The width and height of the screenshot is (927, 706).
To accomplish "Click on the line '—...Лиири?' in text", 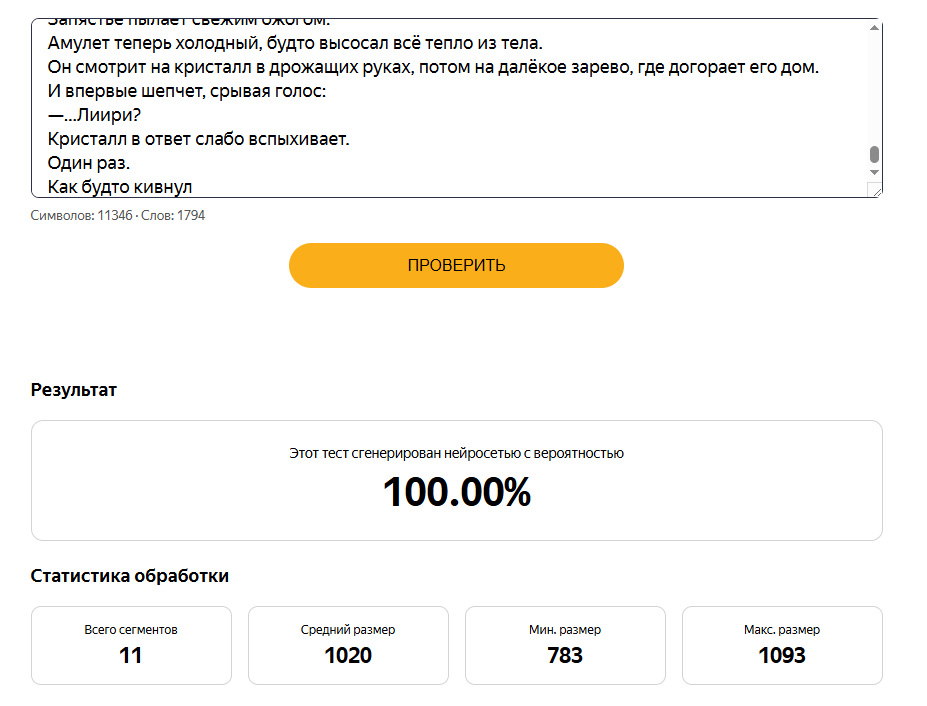I will point(94,115).
